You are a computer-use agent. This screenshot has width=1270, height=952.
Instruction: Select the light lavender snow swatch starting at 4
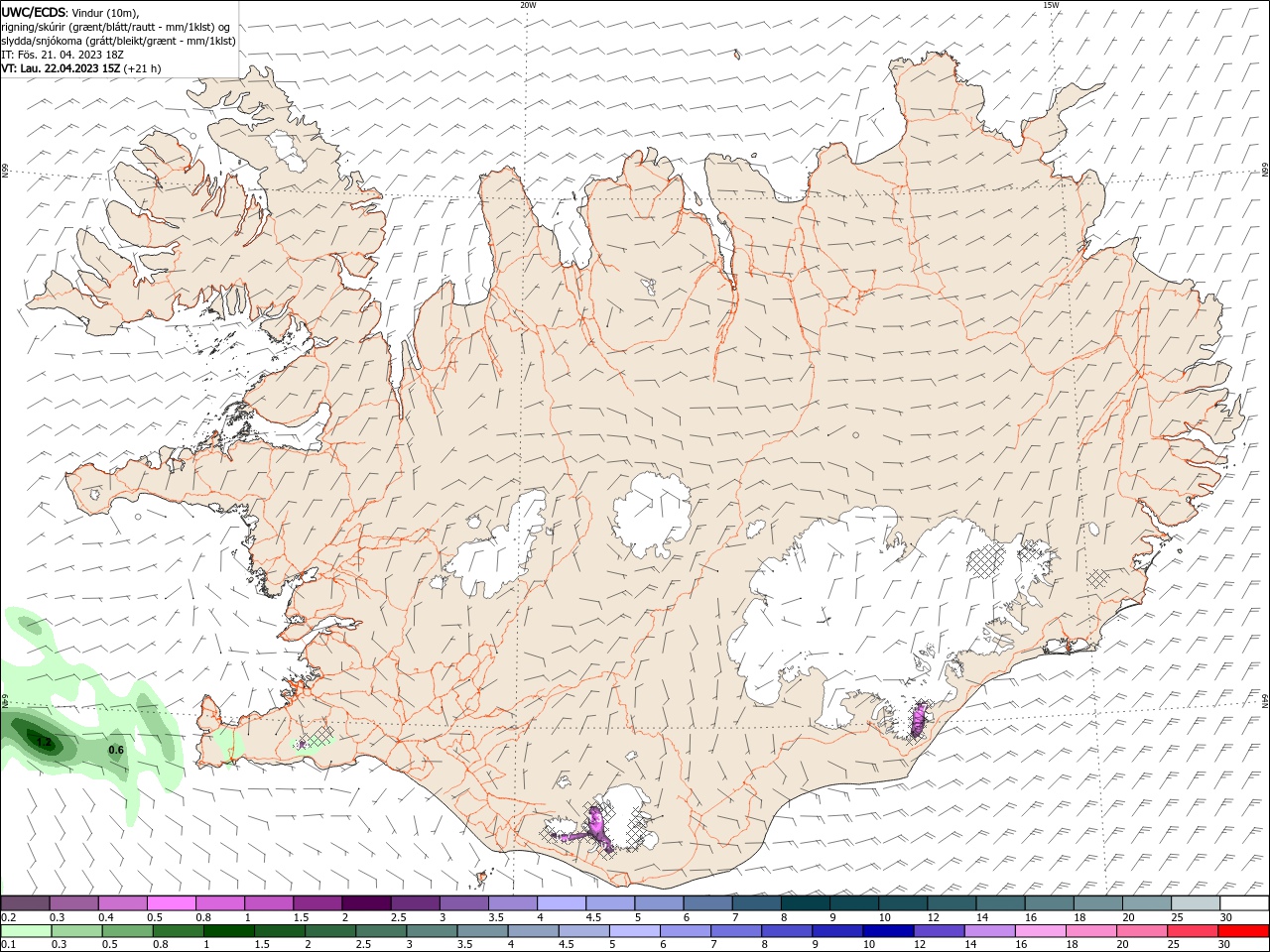(562, 903)
